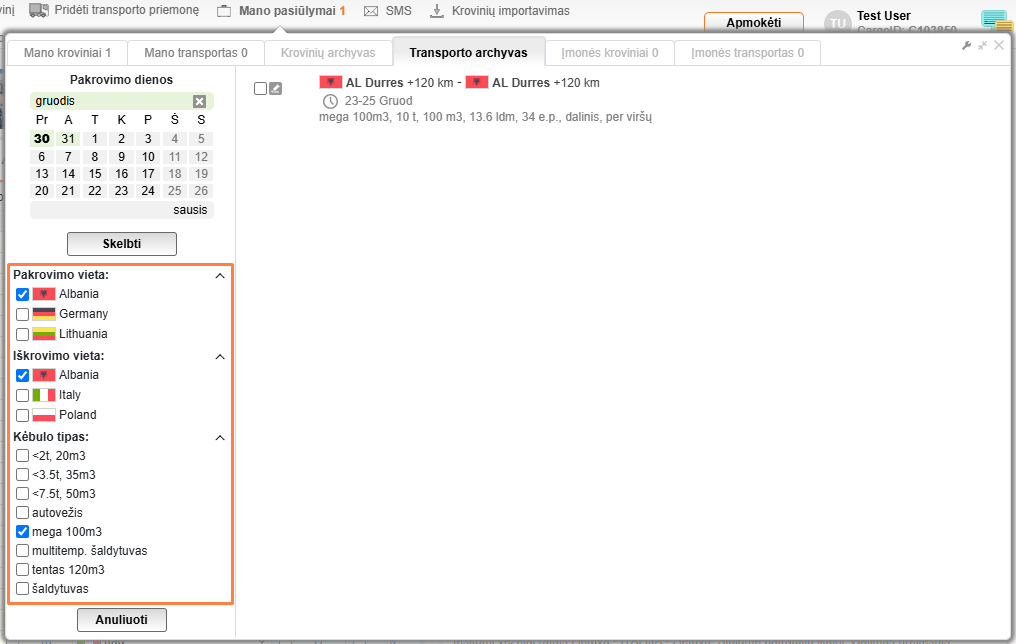Click the clock icon next to 23-25 Gruod
Viewport: 1016px width, 644px height.
click(330, 101)
